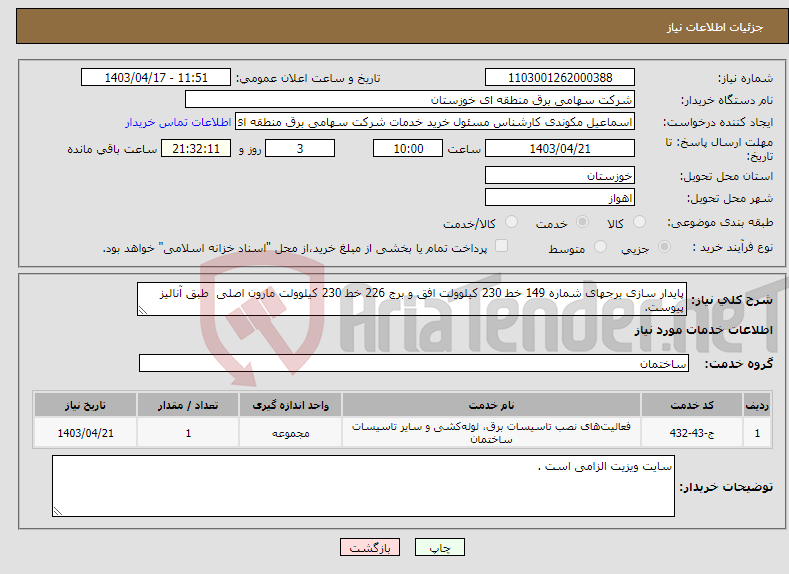Click the تعداد / مقدار column header
Image resolution: width=789 pixels, height=574 pixels.
(x=188, y=405)
